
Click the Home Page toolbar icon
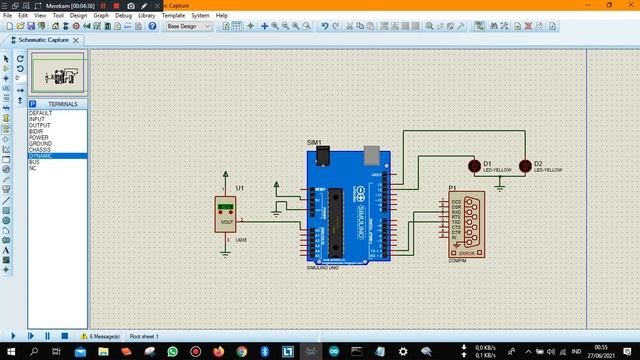click(55, 26)
